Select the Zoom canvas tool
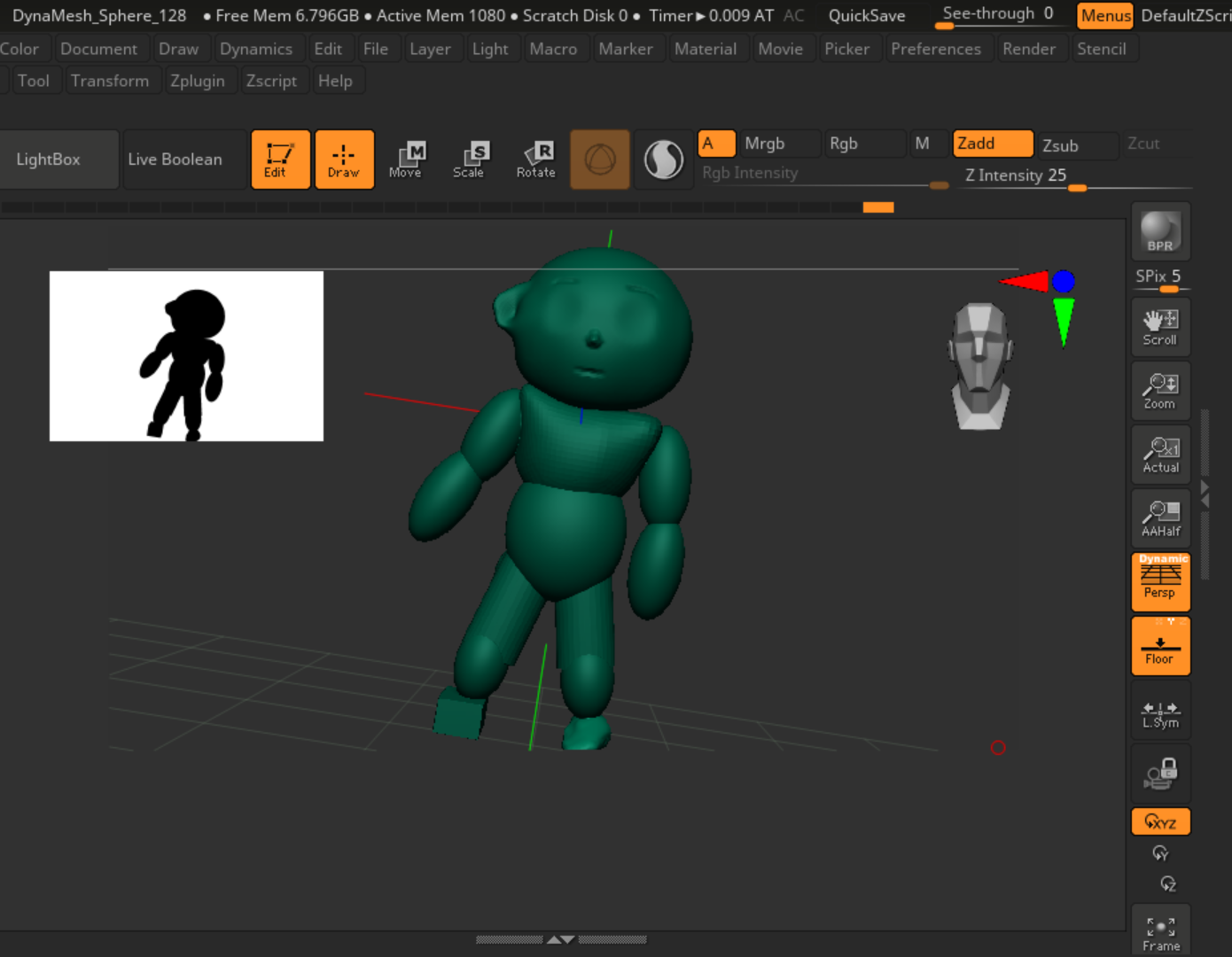The image size is (1232, 957). pyautogui.click(x=1160, y=391)
